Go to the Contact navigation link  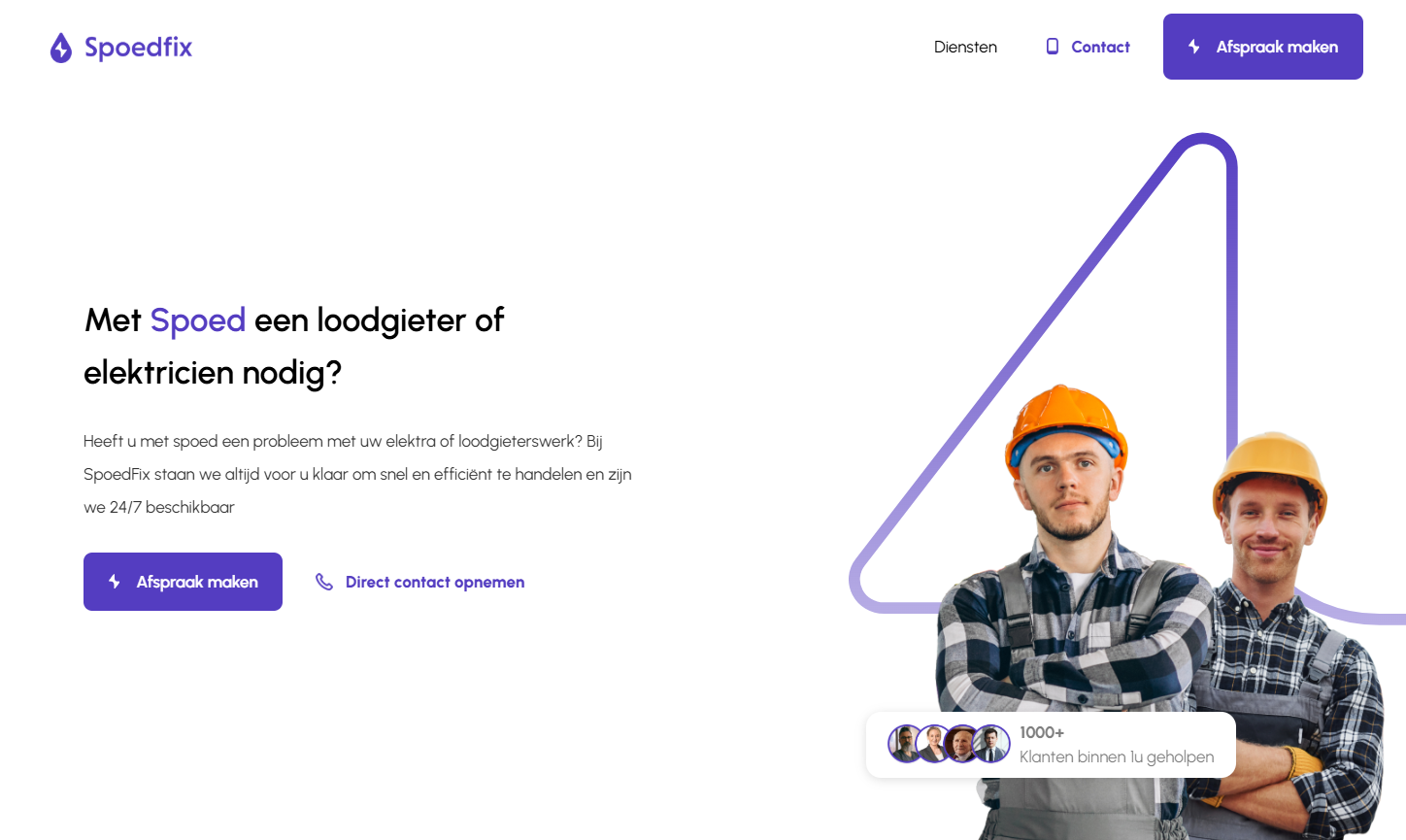pos(1100,47)
